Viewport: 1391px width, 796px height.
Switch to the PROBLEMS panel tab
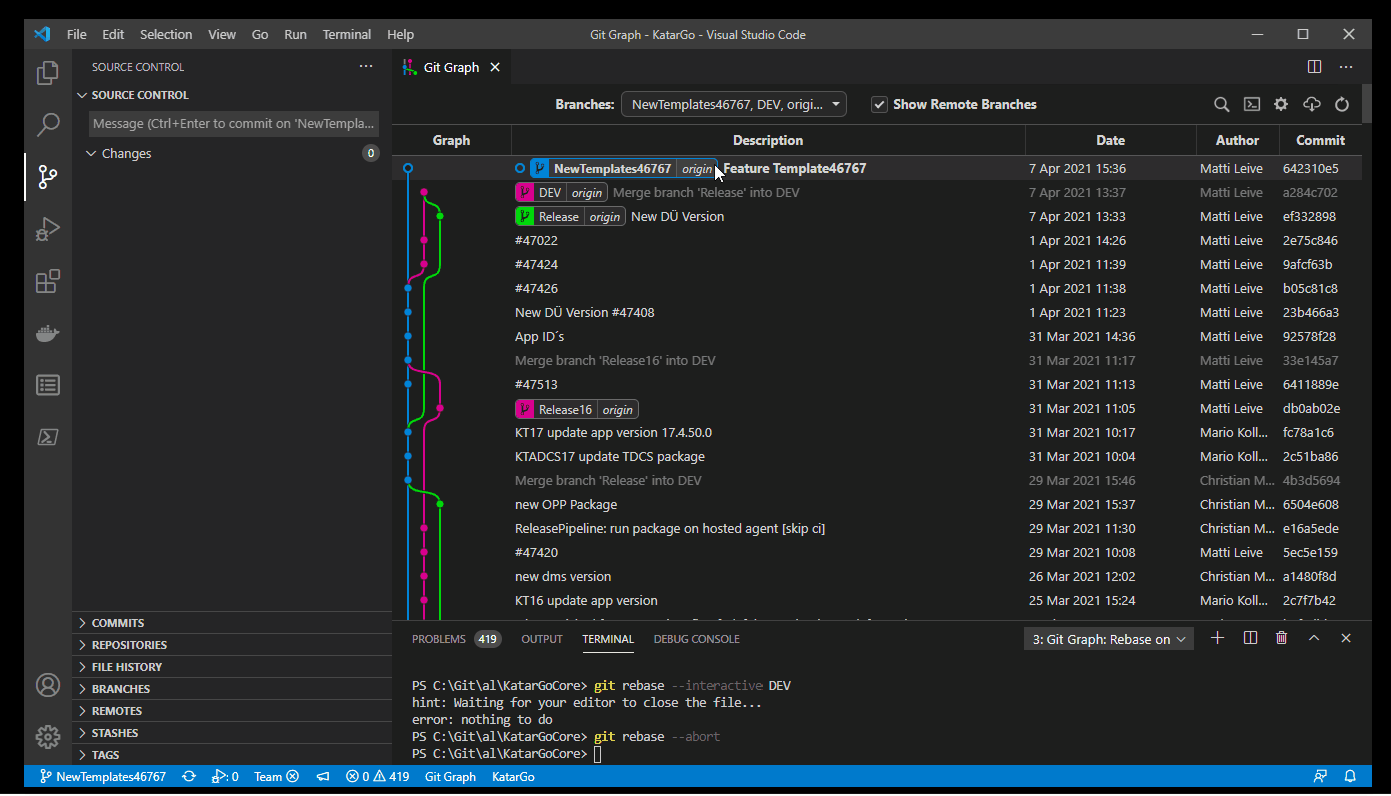pos(455,639)
